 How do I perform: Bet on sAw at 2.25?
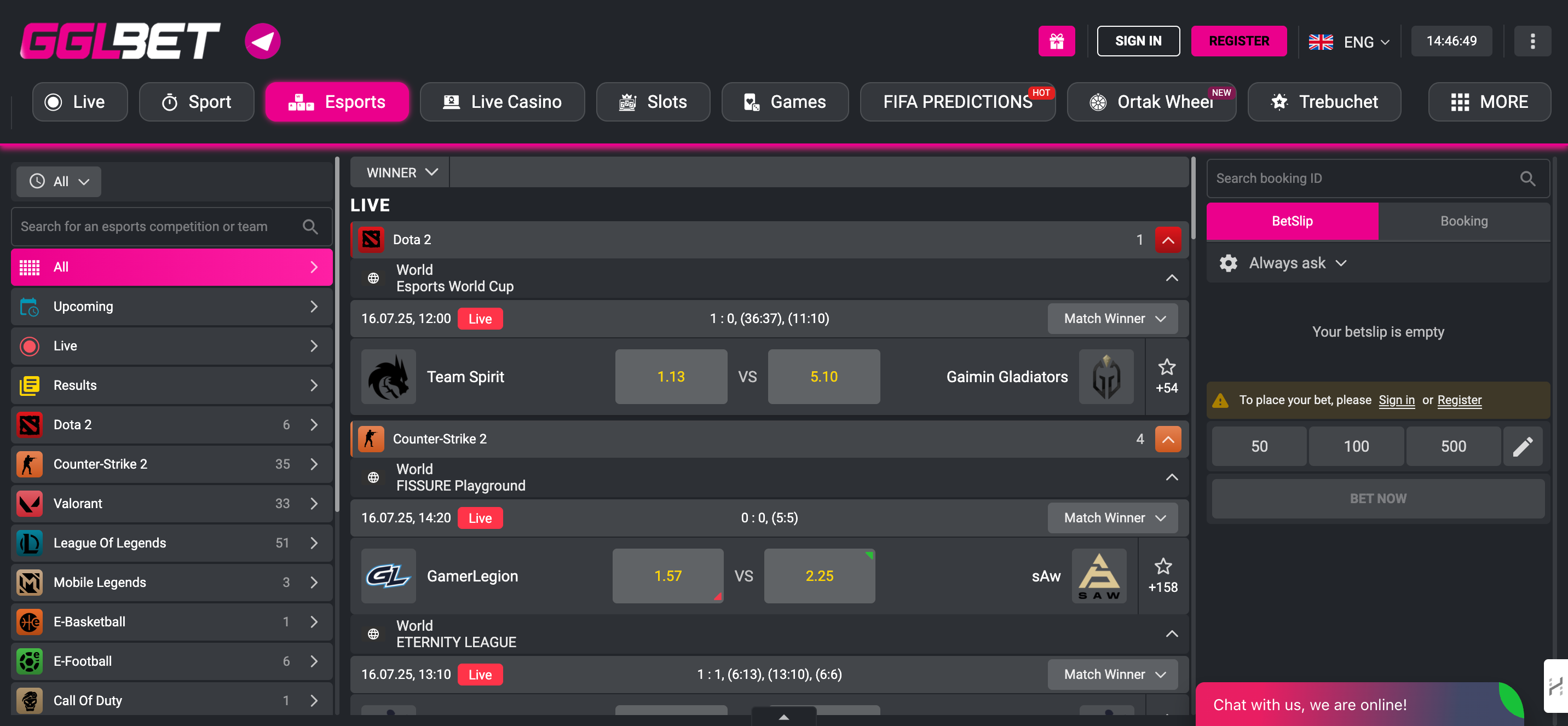pyautogui.click(x=819, y=575)
